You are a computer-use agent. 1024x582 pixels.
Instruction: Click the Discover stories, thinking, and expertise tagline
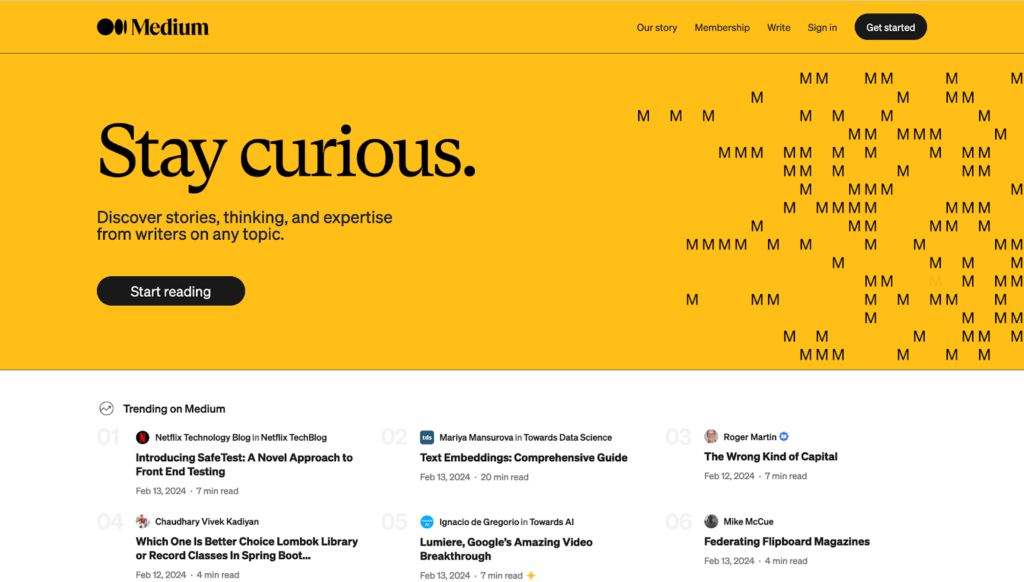coord(244,225)
